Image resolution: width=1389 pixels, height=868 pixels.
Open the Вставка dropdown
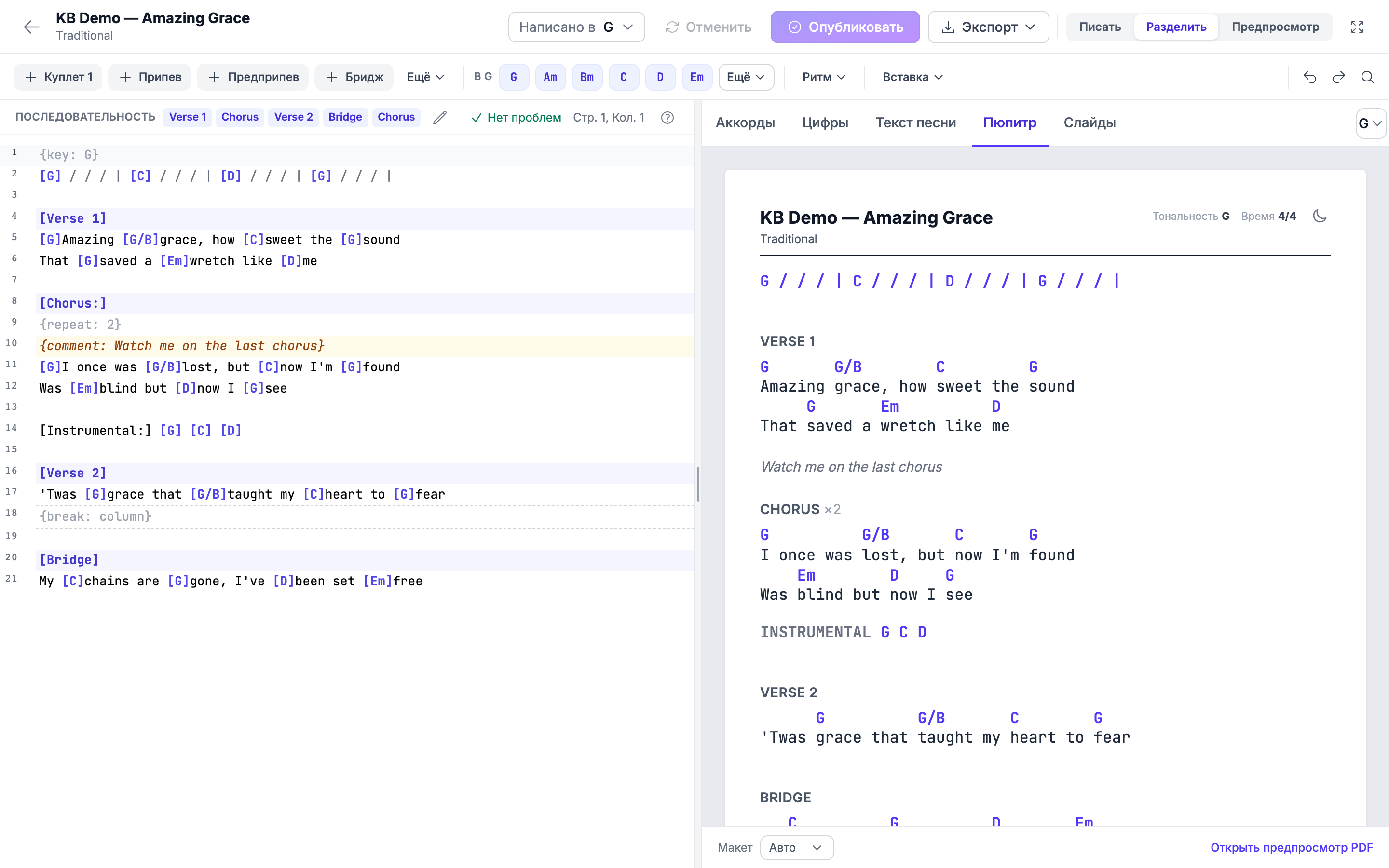coord(912,77)
